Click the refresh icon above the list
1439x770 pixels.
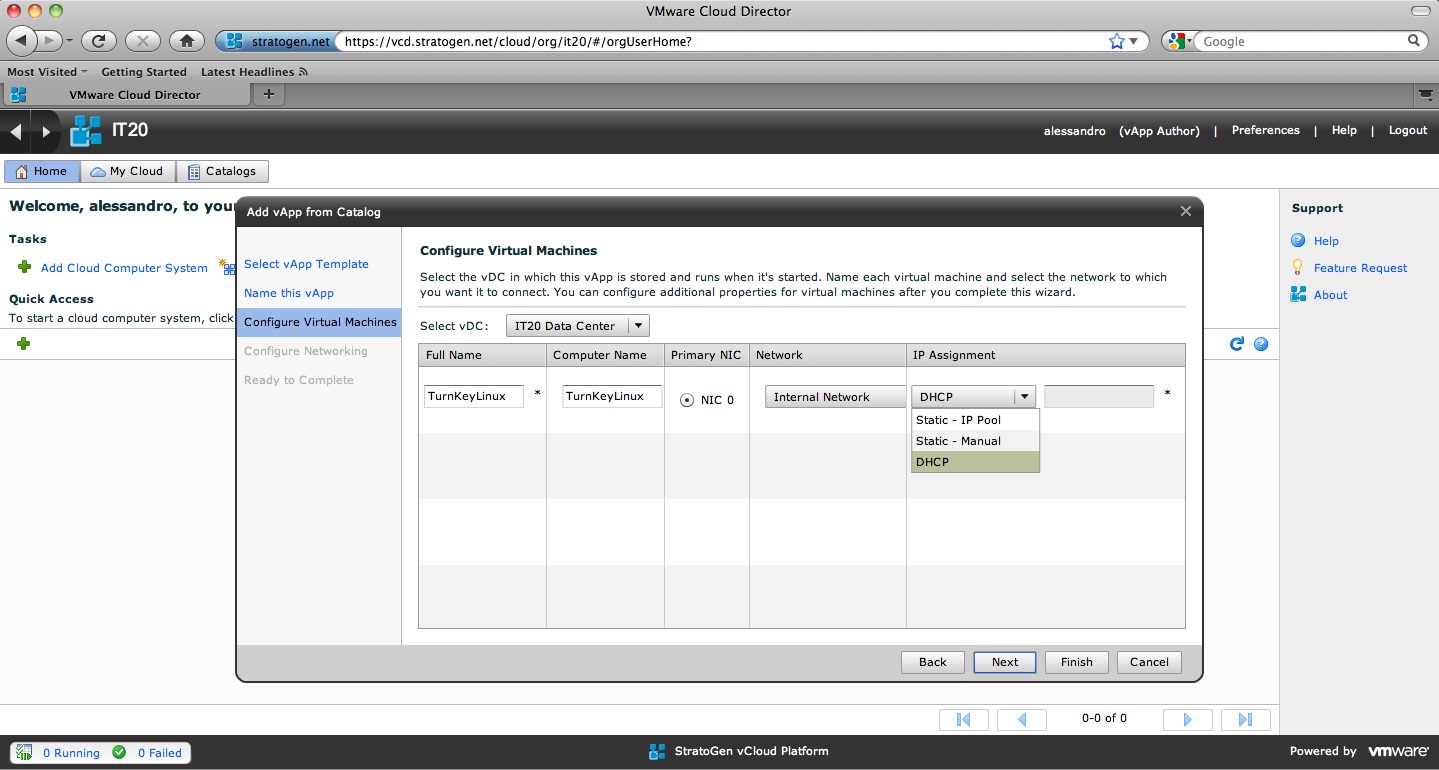[1237, 344]
